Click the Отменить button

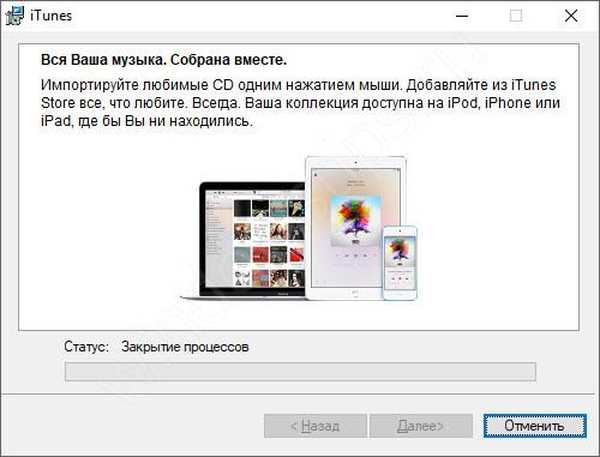point(526,425)
